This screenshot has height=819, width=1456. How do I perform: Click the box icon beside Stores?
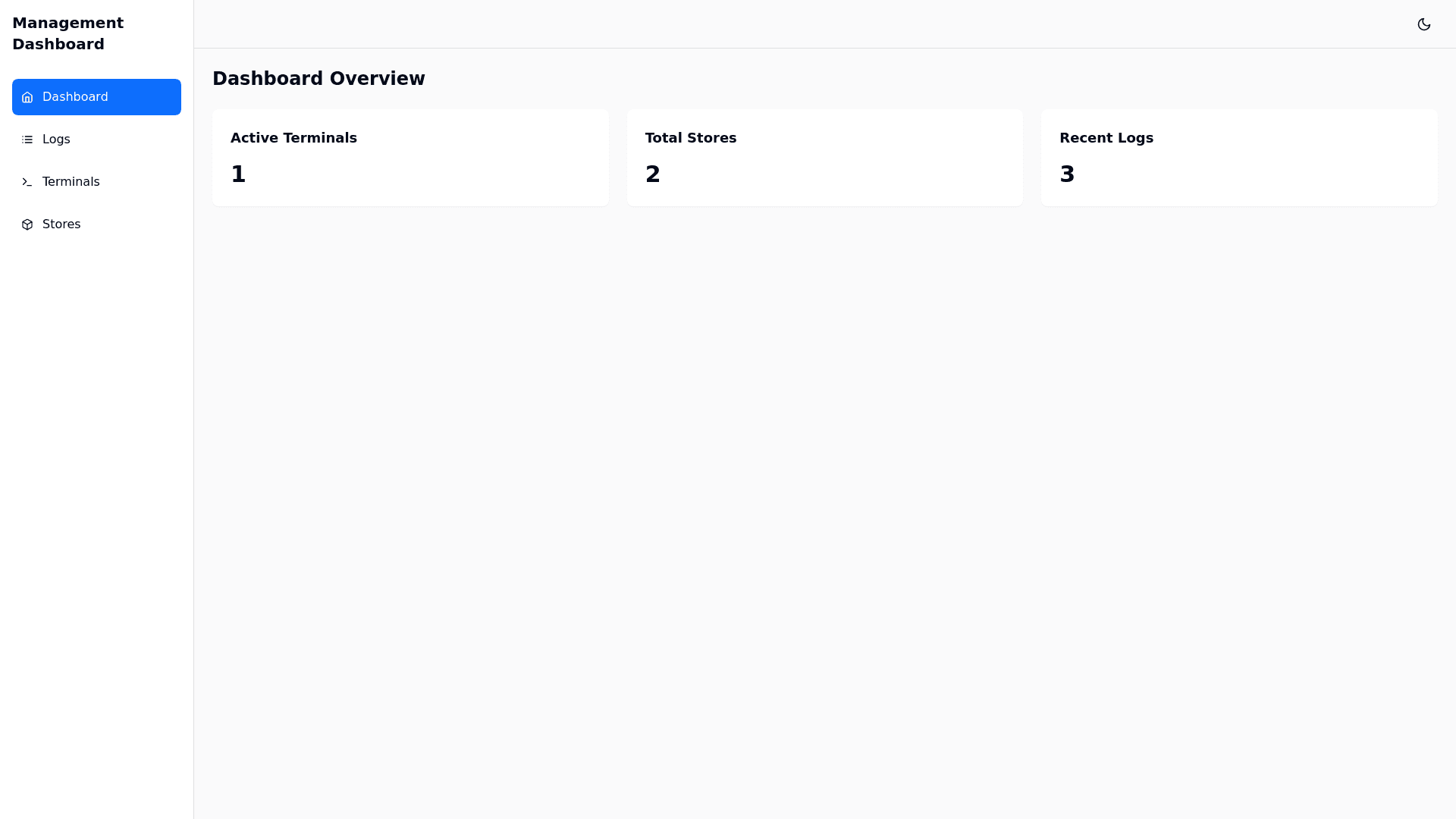pyautogui.click(x=27, y=224)
